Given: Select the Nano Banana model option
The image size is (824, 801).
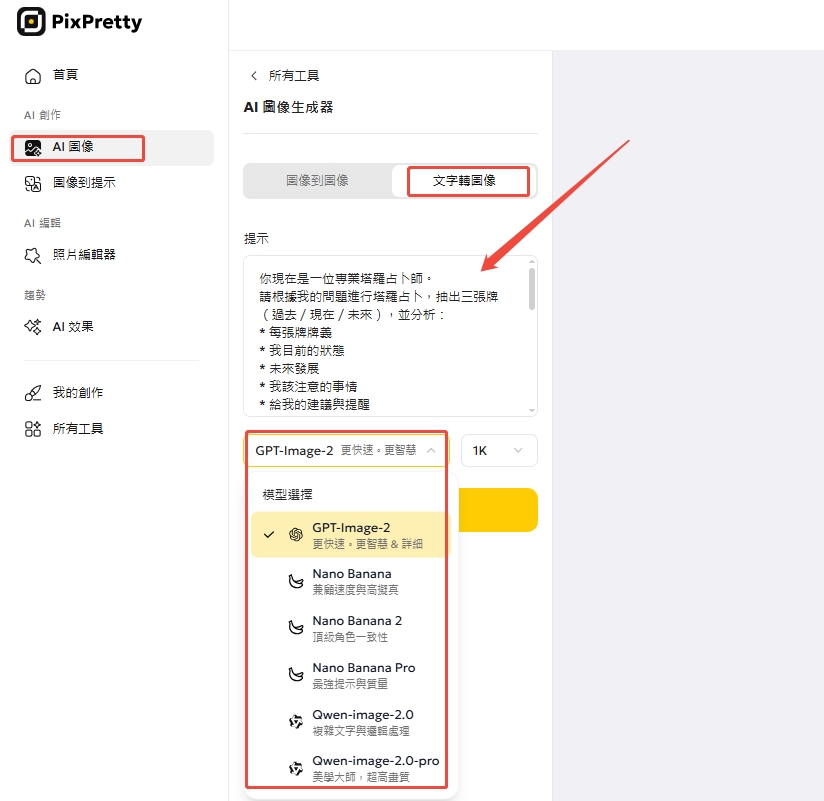Looking at the screenshot, I should (x=351, y=581).
